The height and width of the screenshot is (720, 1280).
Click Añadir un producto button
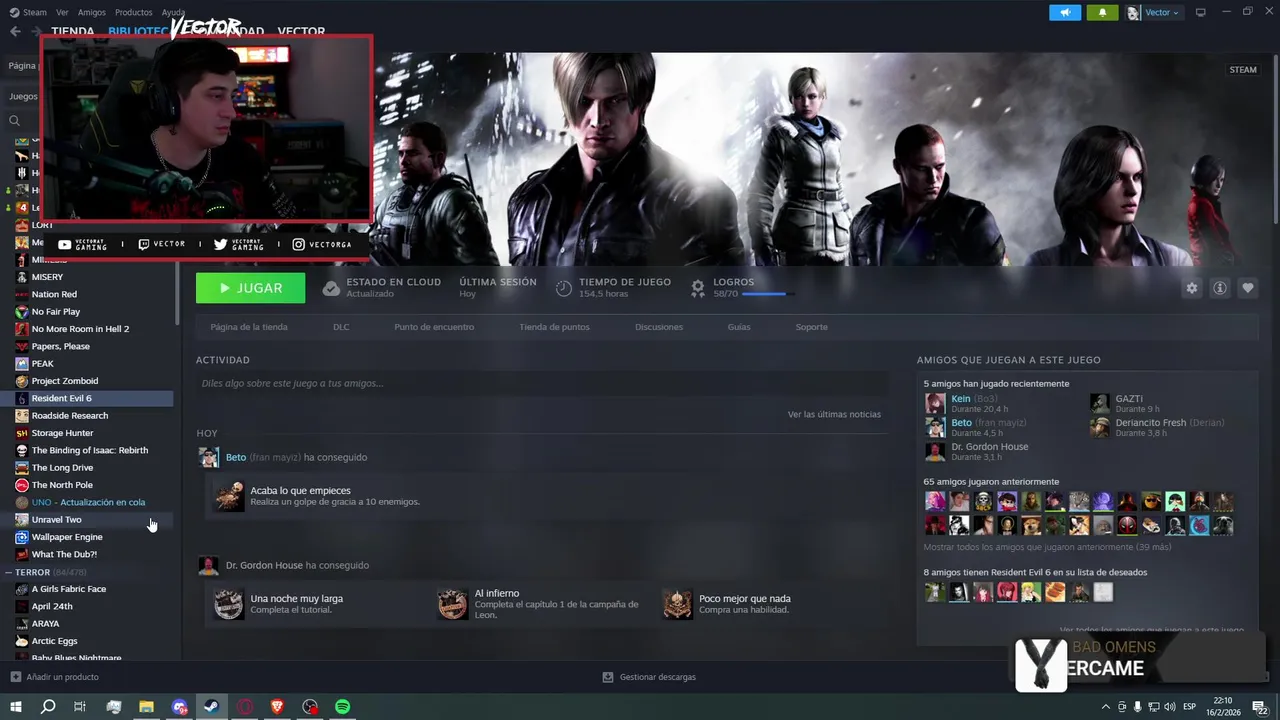[54, 677]
